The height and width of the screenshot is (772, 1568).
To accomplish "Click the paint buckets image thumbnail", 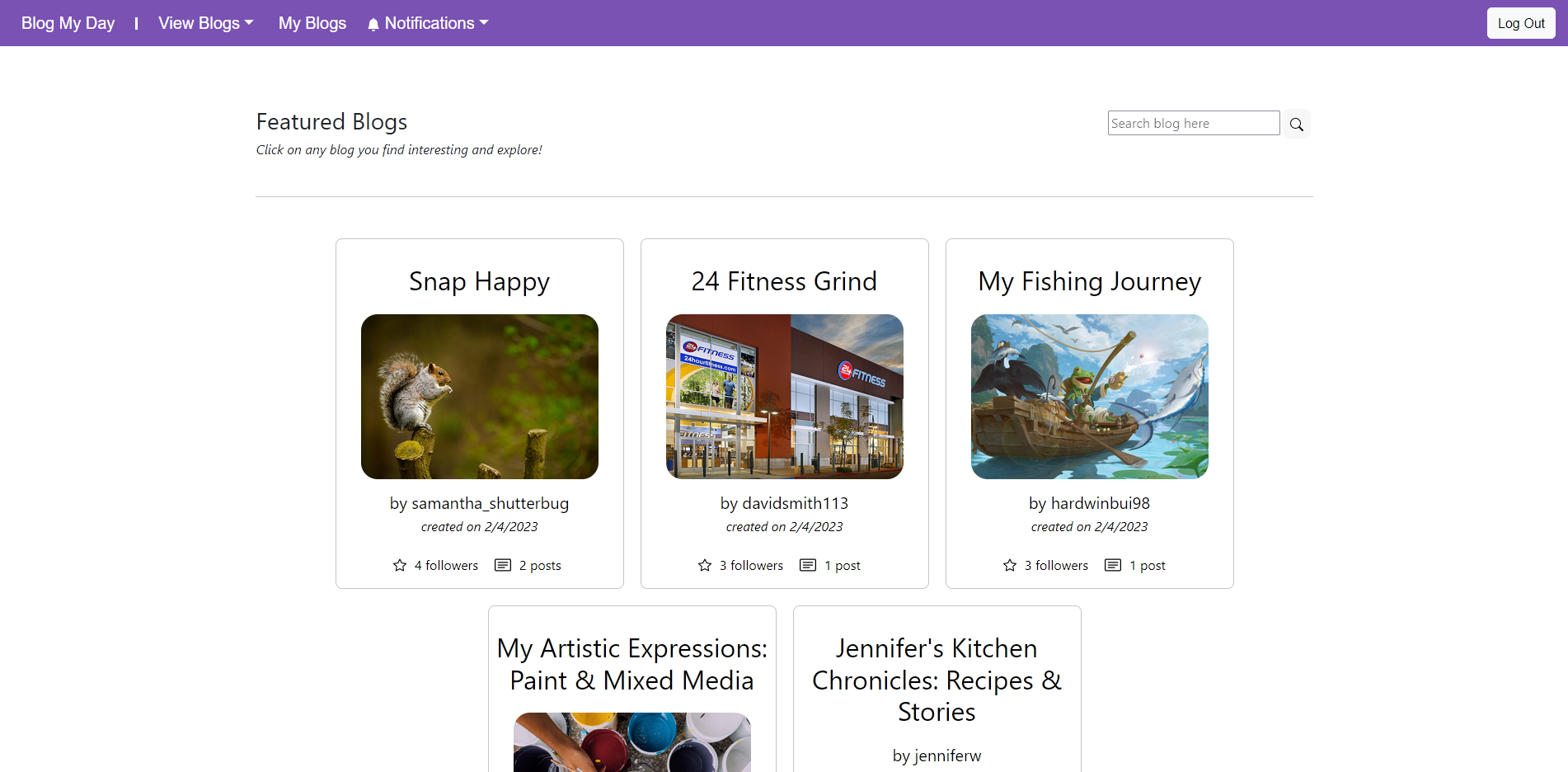I will [631, 742].
